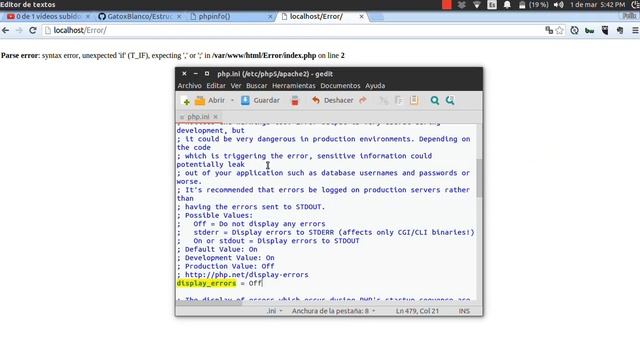The image size is (640, 360).
Task: Click the Abrir folder icon
Action: 200,100
